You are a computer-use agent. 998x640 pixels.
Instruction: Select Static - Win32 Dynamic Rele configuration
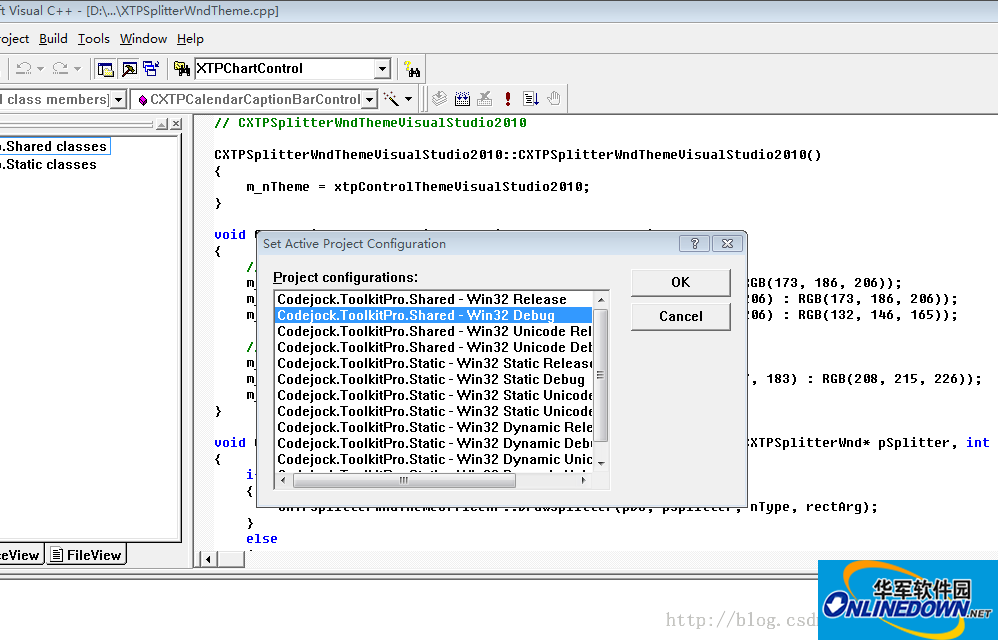point(433,428)
